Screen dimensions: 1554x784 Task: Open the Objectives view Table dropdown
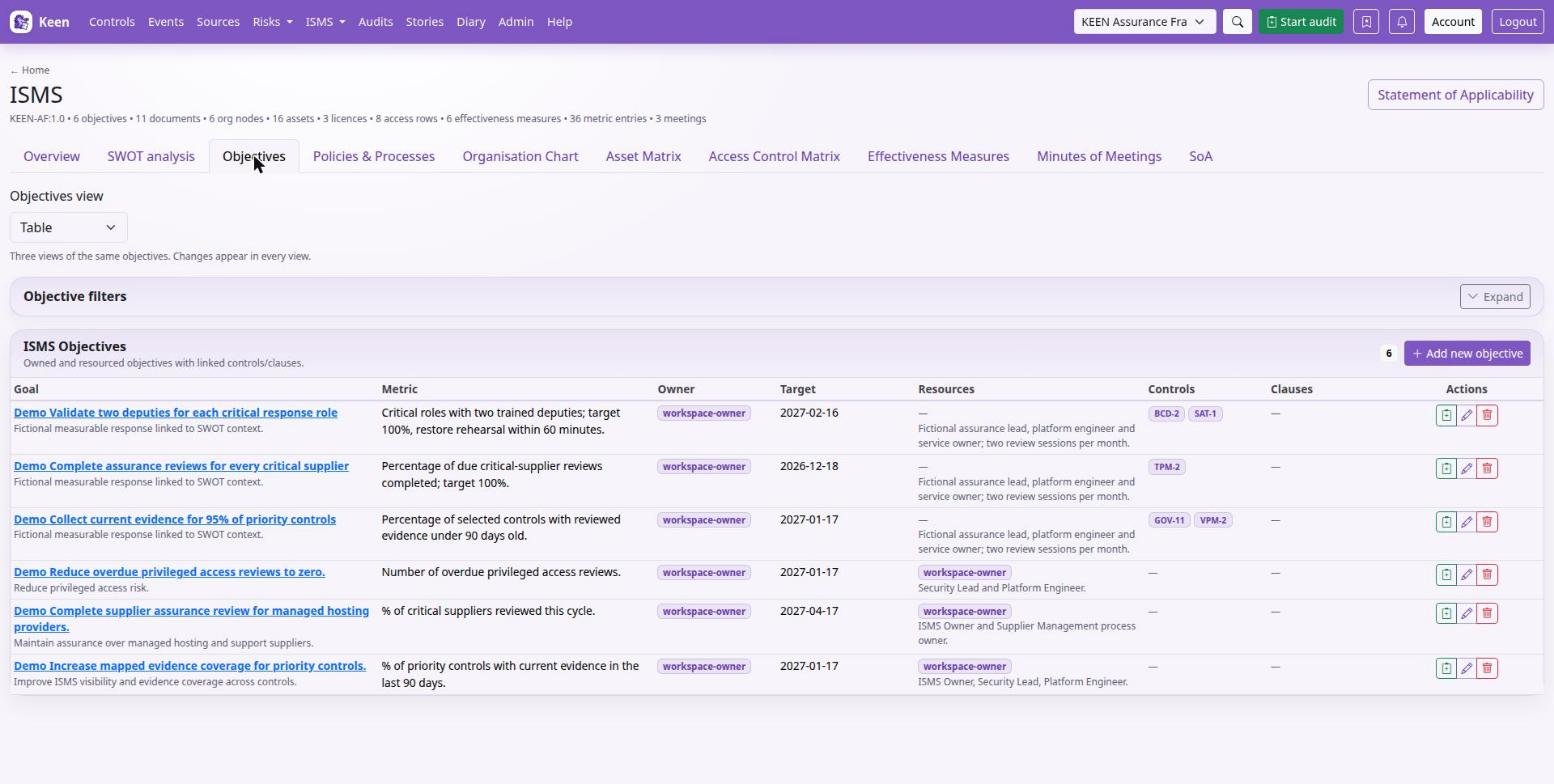(x=69, y=227)
